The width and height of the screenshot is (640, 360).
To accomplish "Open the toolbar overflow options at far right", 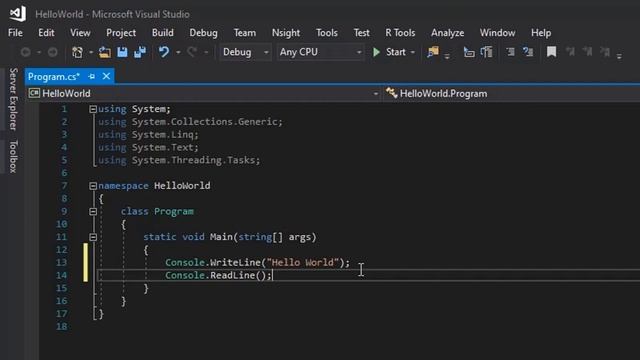I will click(619, 56).
